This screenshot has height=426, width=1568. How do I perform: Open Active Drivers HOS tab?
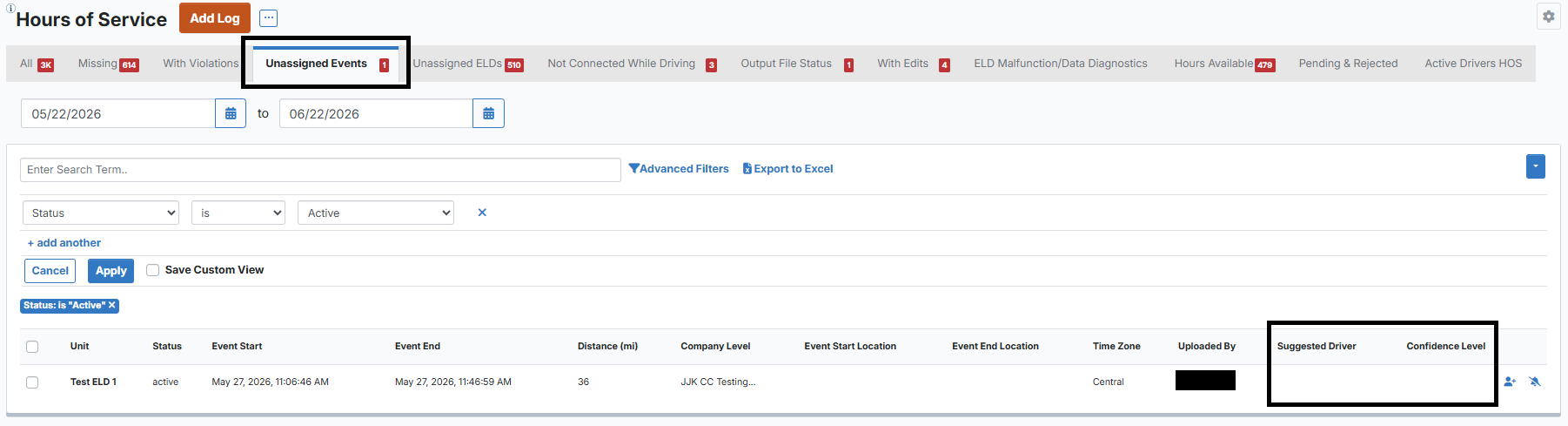tap(1473, 64)
